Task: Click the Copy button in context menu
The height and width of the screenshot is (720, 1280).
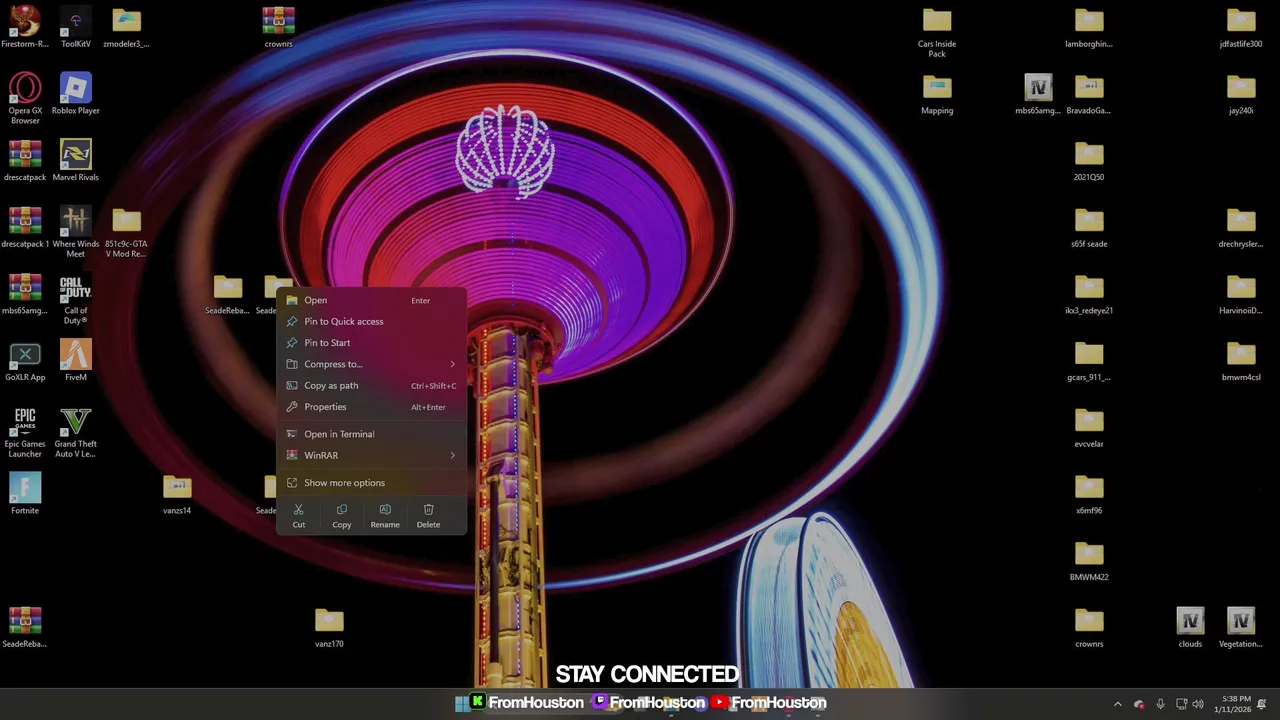Action: 342,516
